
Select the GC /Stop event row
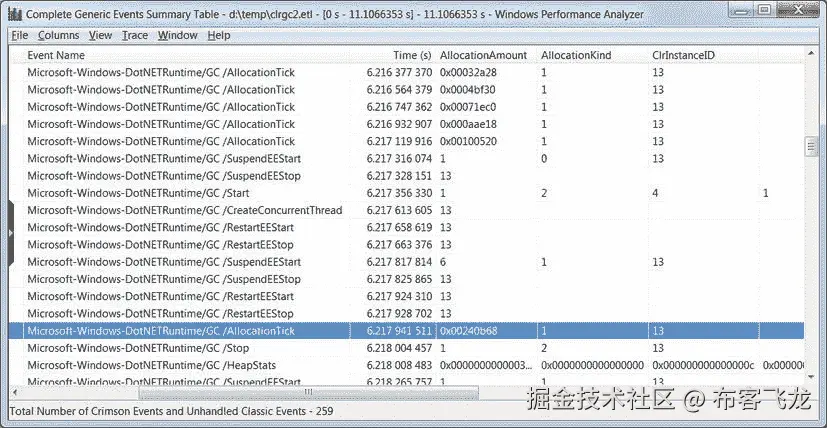pos(406,348)
